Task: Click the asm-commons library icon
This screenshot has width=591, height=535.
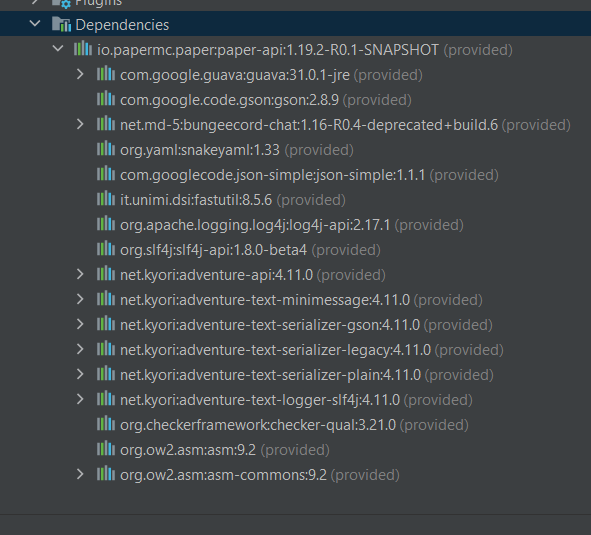Action: click(106, 474)
